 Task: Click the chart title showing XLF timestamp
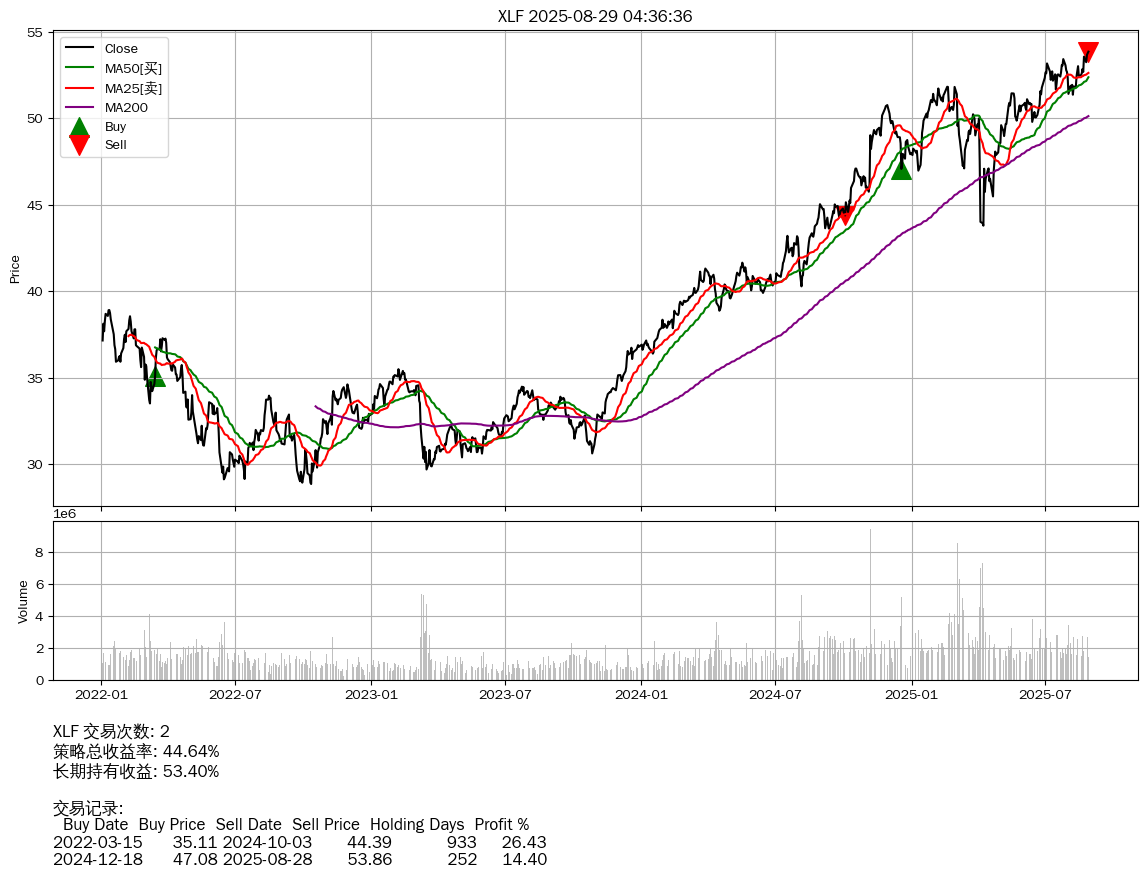pyautogui.click(x=595, y=16)
